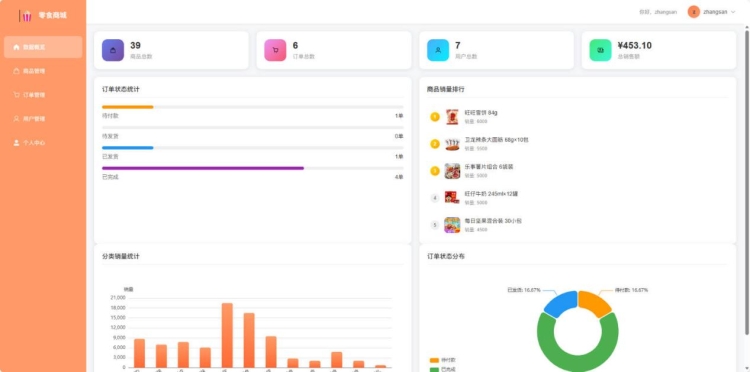Toggle the orange 待付款 legend item
750x372 pixels.
(x=443, y=360)
